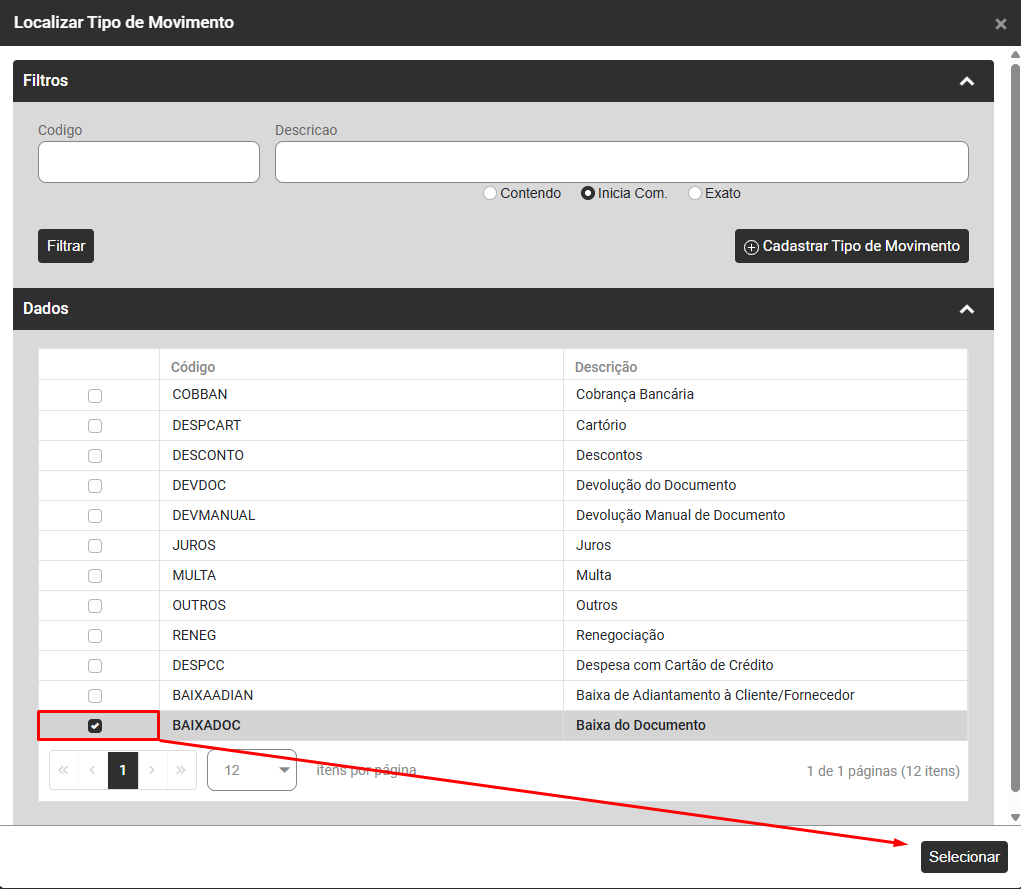Viewport: 1021px width, 889px height.
Task: Click the Codigo filter input field
Action: coord(148,162)
